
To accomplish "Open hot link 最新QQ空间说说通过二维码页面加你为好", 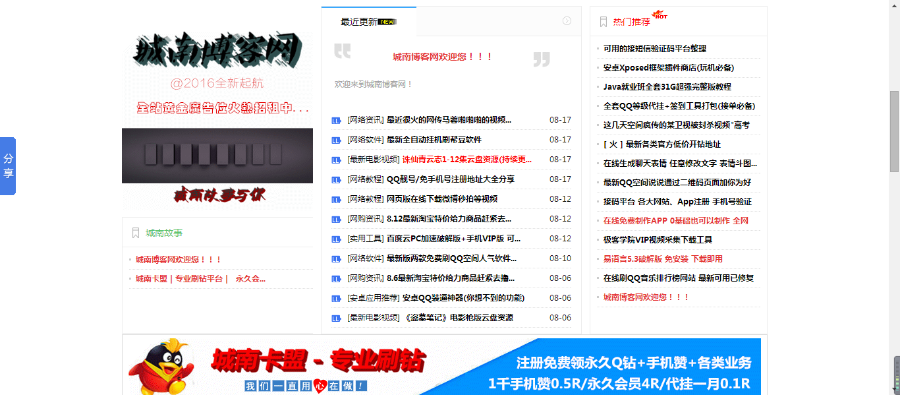I will coord(677,183).
